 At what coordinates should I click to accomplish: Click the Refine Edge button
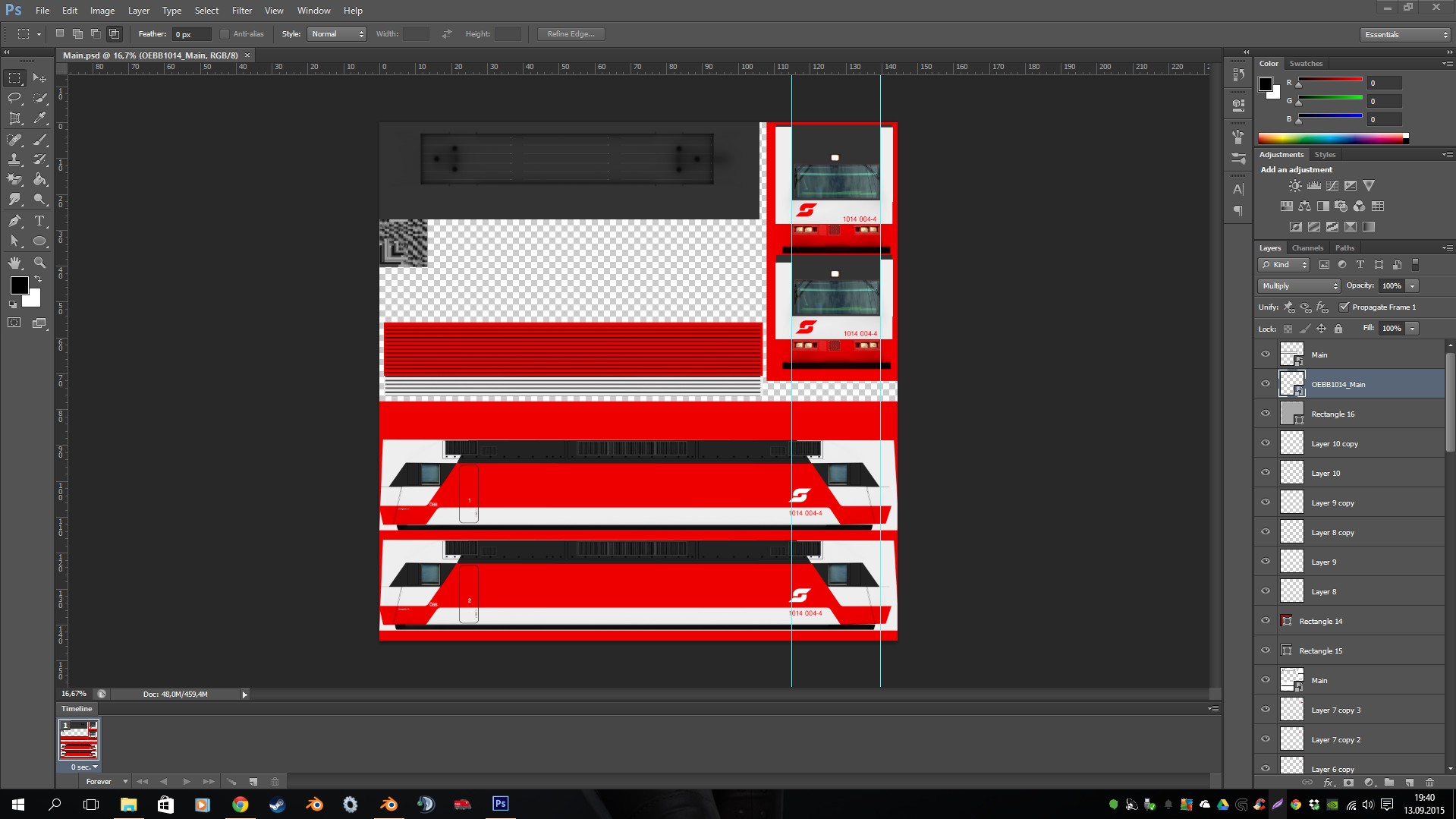(x=571, y=34)
